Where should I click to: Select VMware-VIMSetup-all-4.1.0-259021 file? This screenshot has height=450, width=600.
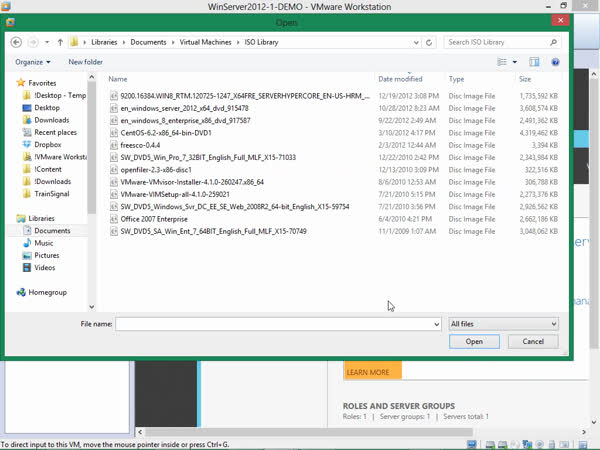pos(175,194)
